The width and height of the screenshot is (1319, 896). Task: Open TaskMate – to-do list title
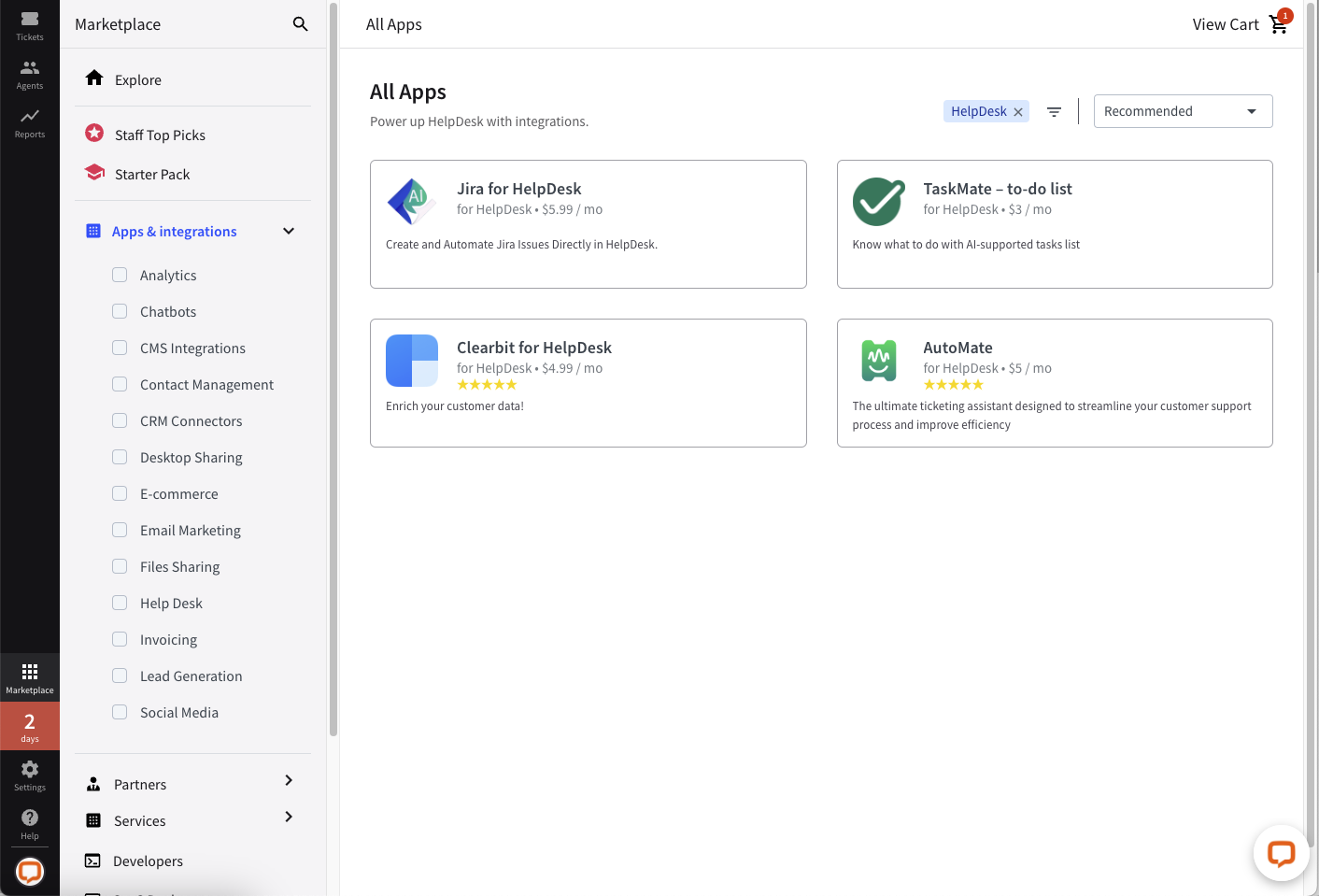pyautogui.click(x=997, y=189)
